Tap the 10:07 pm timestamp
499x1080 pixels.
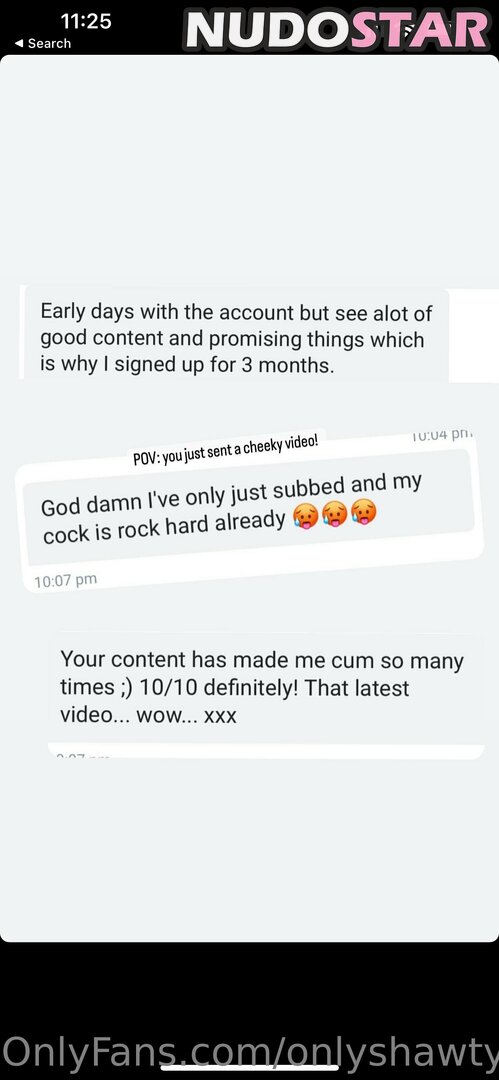[x=65, y=581]
